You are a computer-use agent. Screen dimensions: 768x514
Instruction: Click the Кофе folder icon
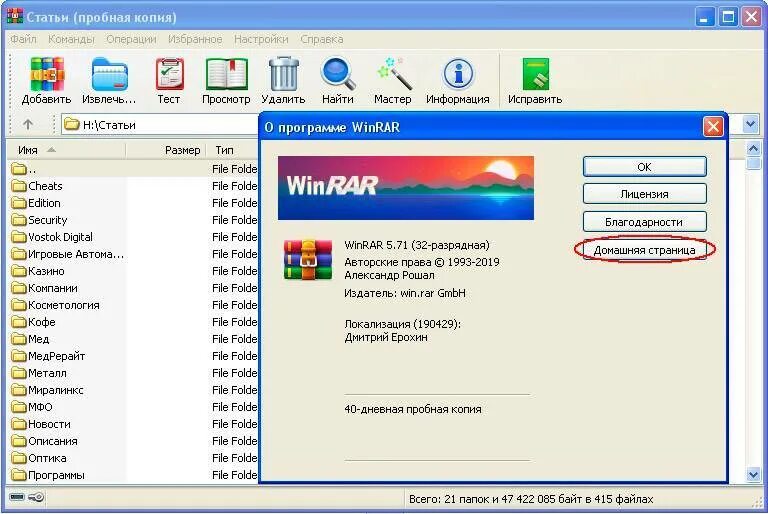click(19, 322)
